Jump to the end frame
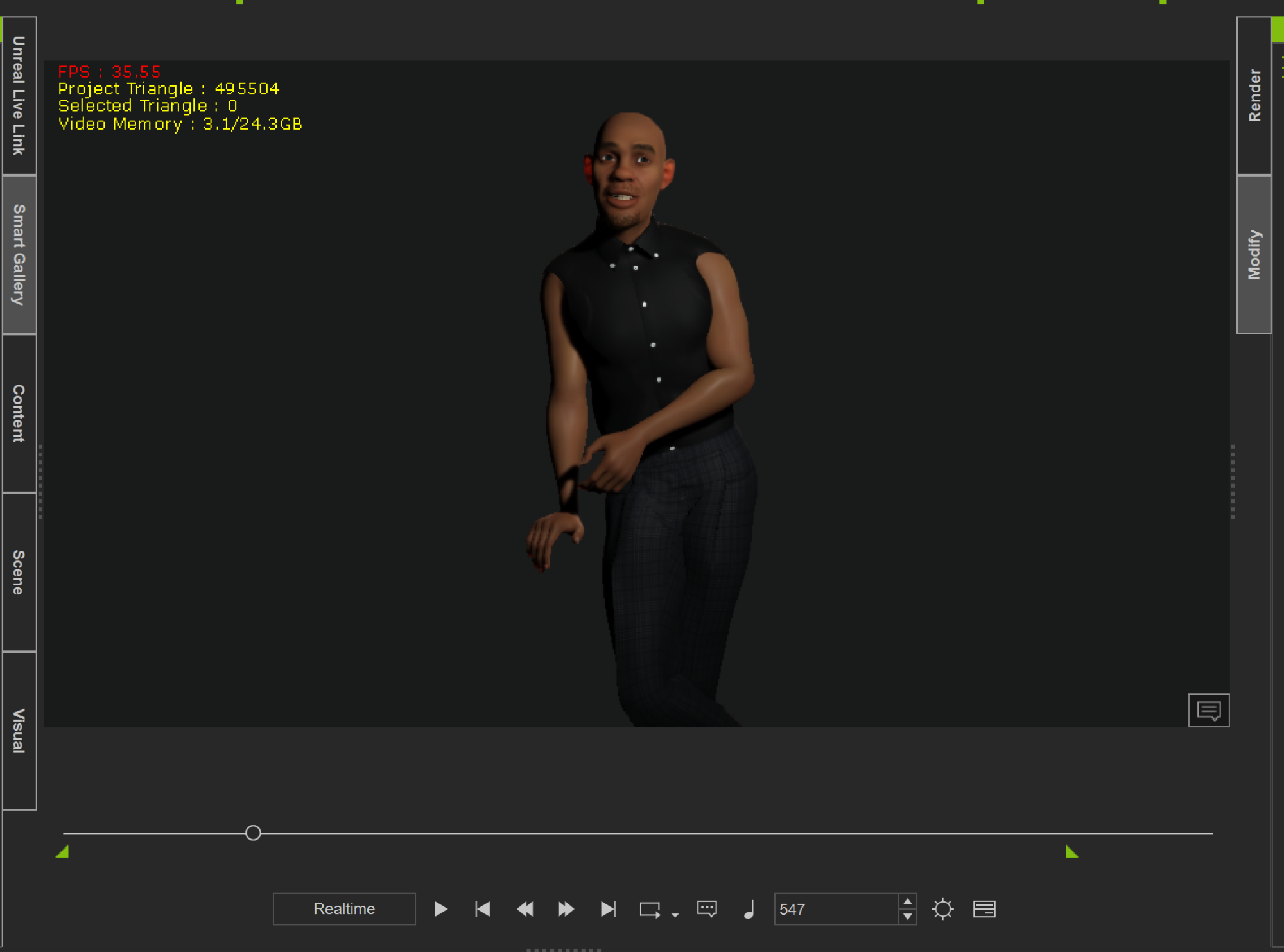 coord(608,909)
